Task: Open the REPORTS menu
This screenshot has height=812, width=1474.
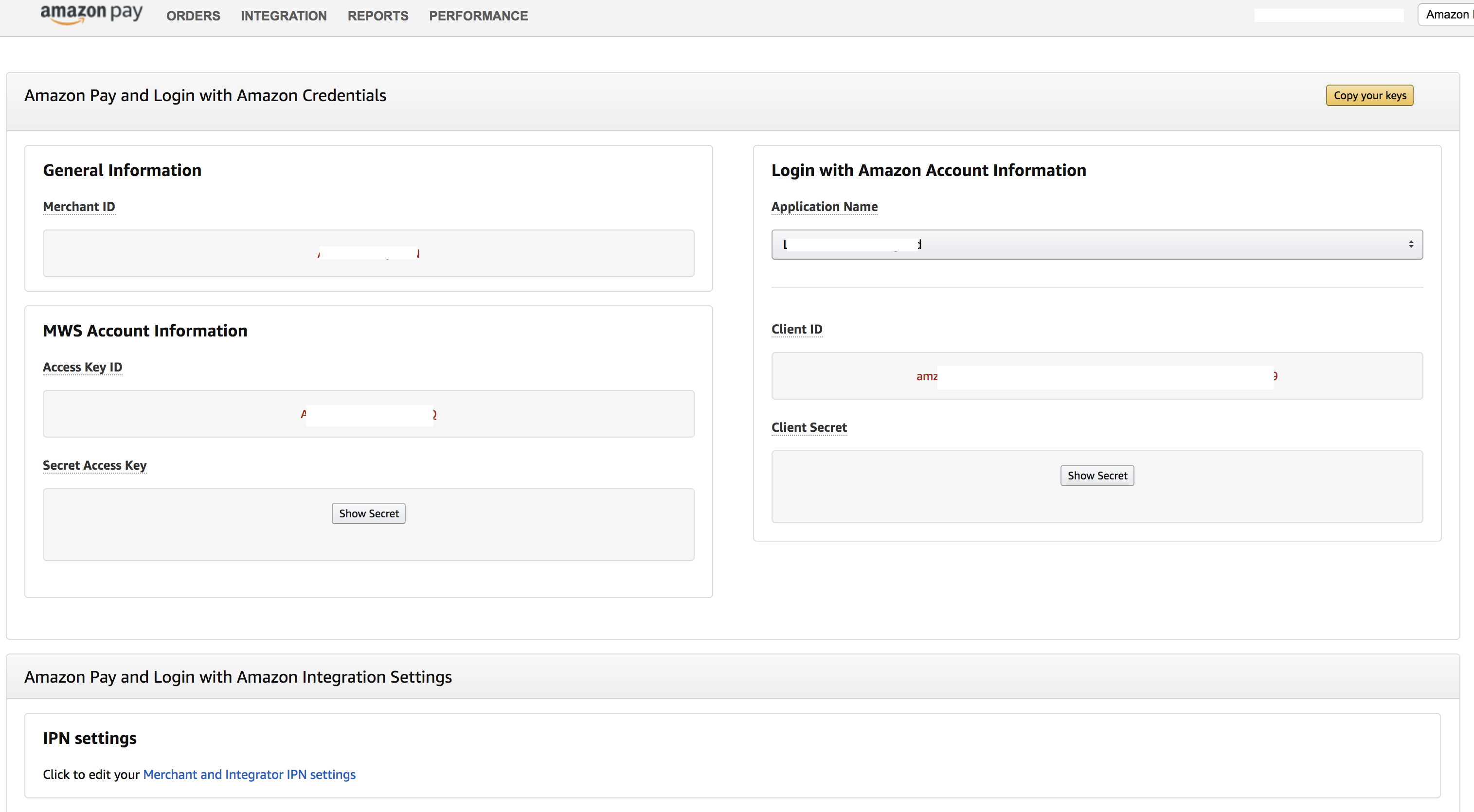Action: (x=377, y=16)
